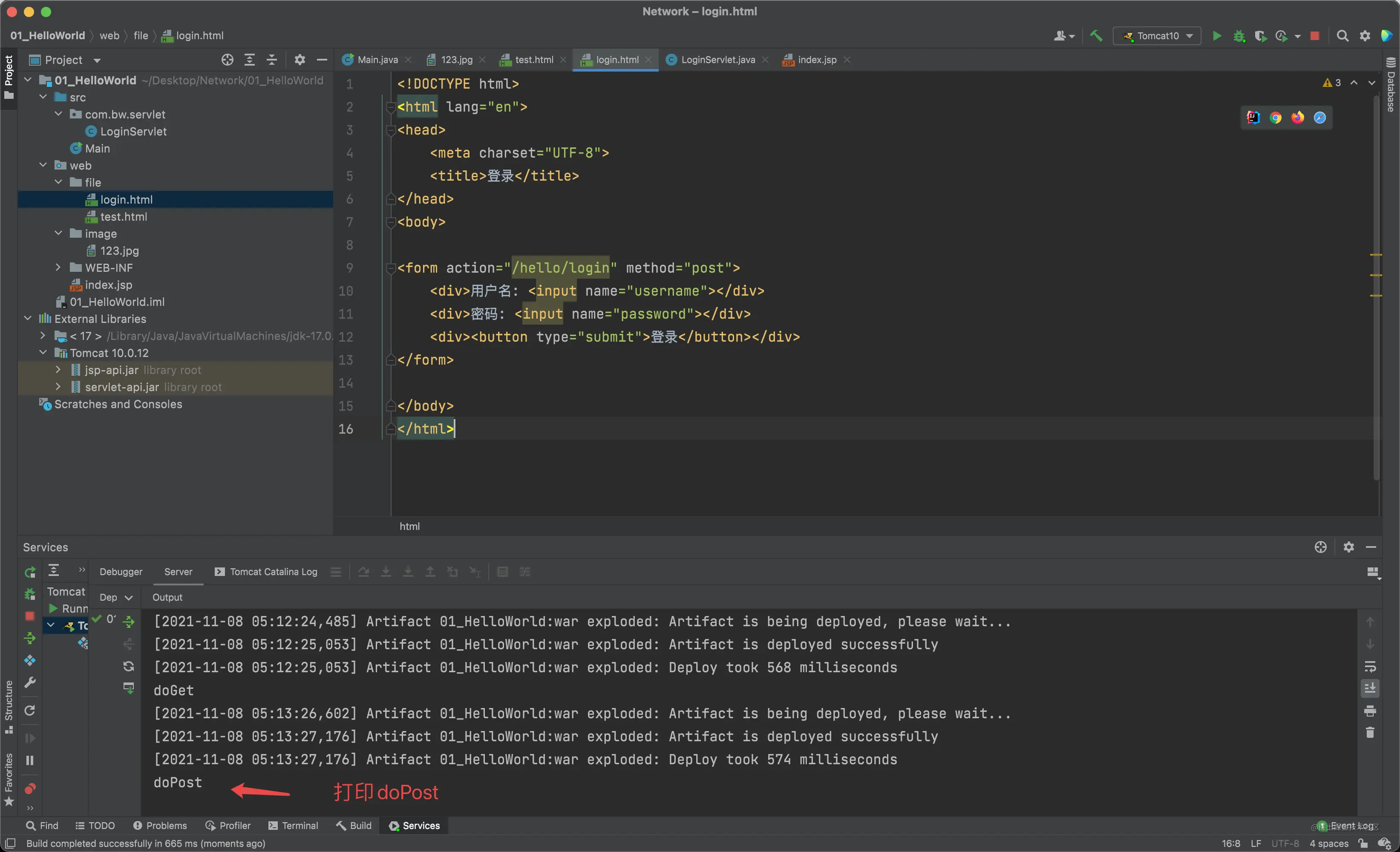Collapse the 01_HelloWorld root node
The image size is (1400, 852).
point(28,80)
